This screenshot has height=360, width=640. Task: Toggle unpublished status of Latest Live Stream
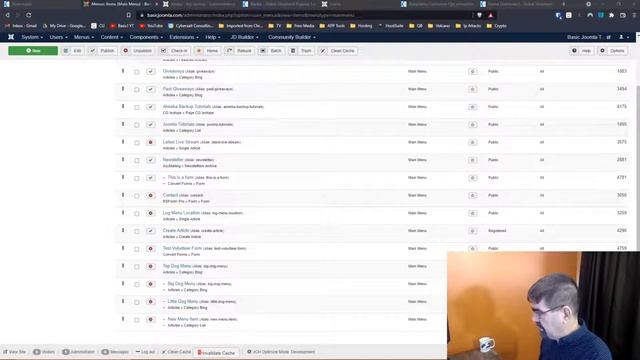151,142
